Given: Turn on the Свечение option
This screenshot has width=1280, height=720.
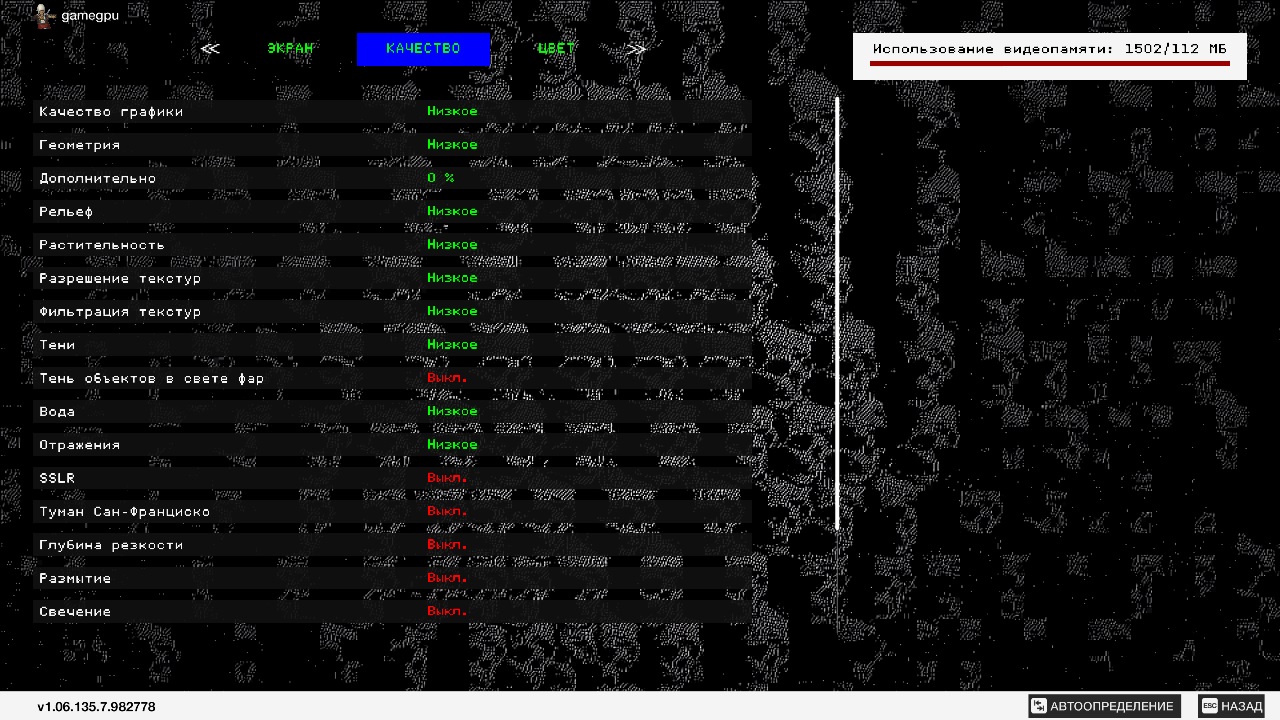Looking at the screenshot, I should pos(392,611).
